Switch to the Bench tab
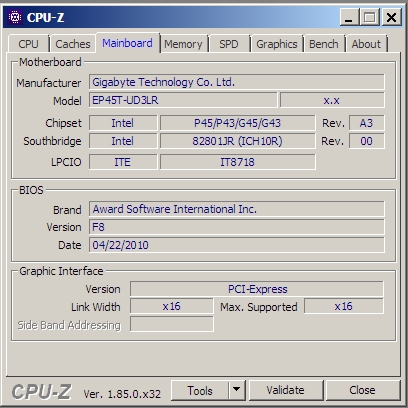The width and height of the screenshot is (408, 408). point(324,44)
